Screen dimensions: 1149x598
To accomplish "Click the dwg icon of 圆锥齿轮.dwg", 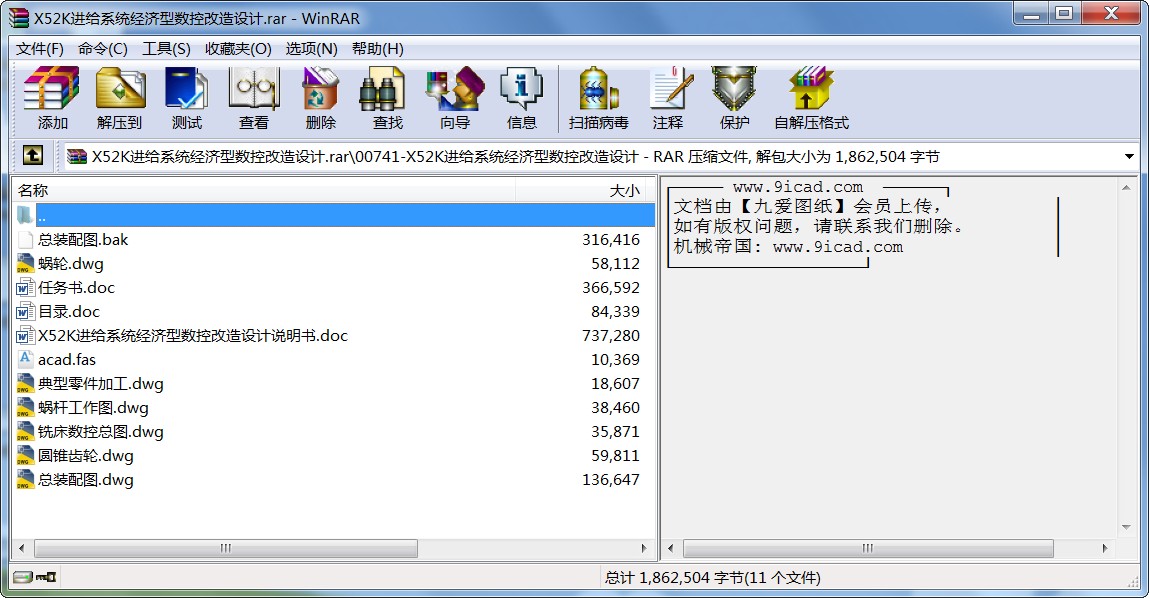I will [x=25, y=456].
